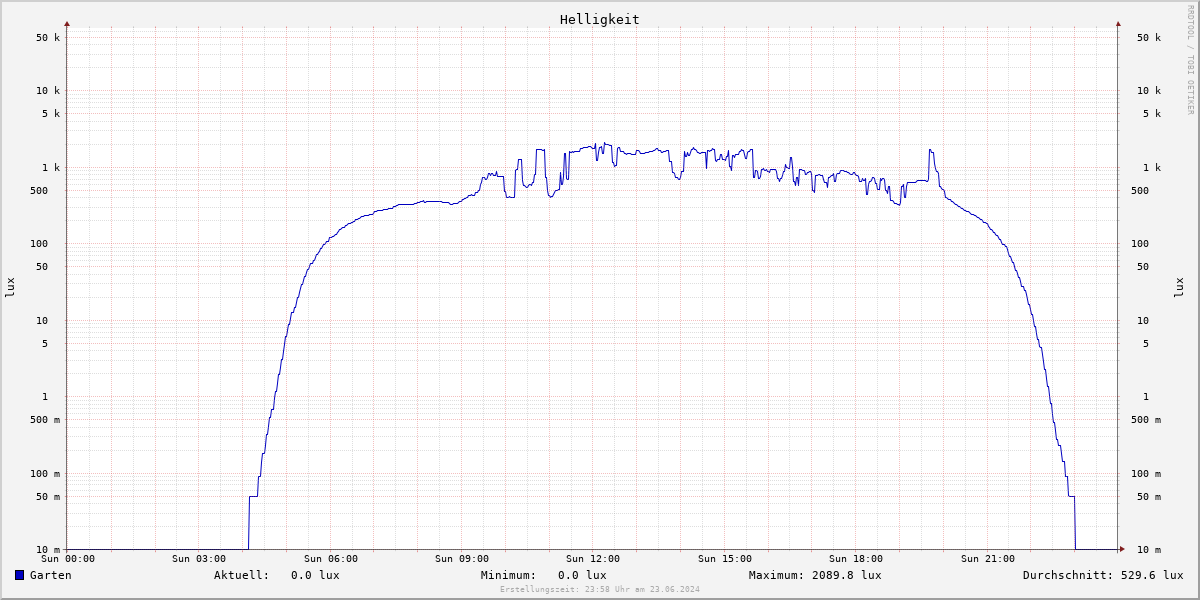Click the Sun 06:00 time axis label
The width and height of the screenshot is (1200, 600).
pos(331,559)
